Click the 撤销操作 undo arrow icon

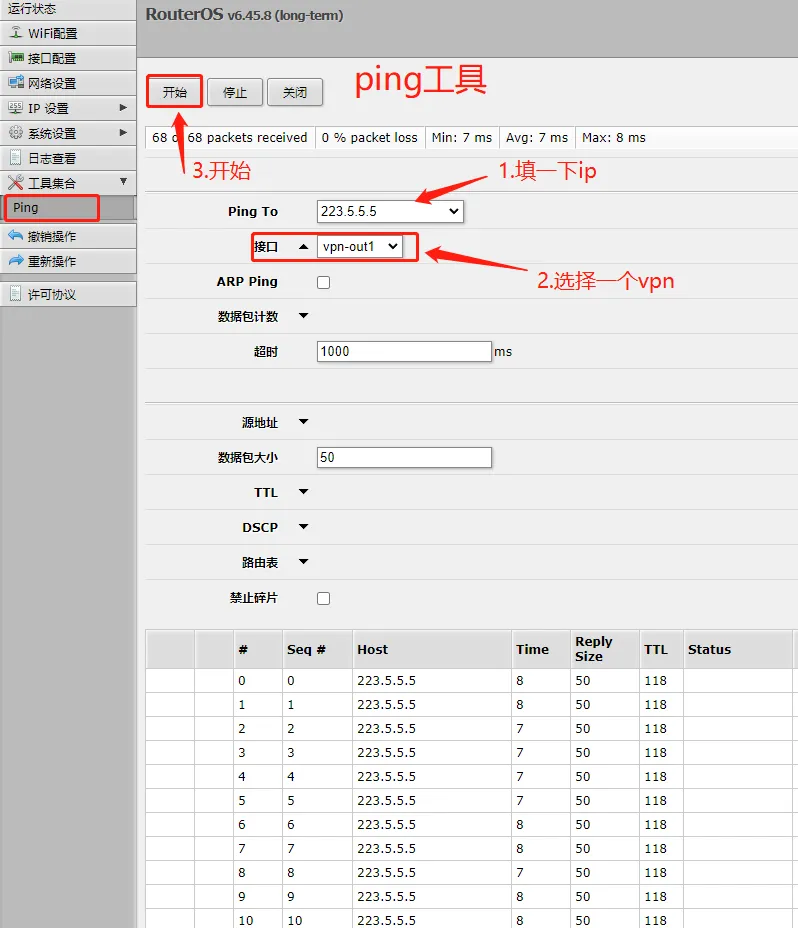click(16, 236)
